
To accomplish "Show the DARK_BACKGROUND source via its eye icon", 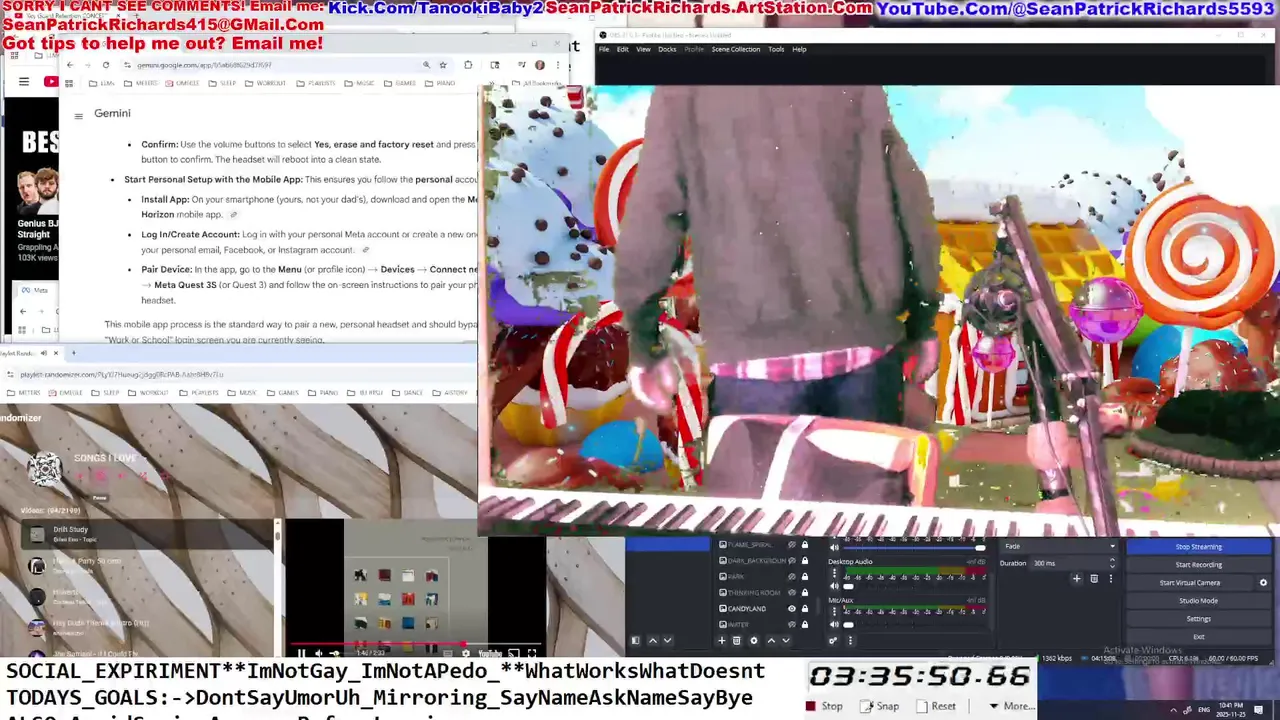I will [x=792, y=560].
